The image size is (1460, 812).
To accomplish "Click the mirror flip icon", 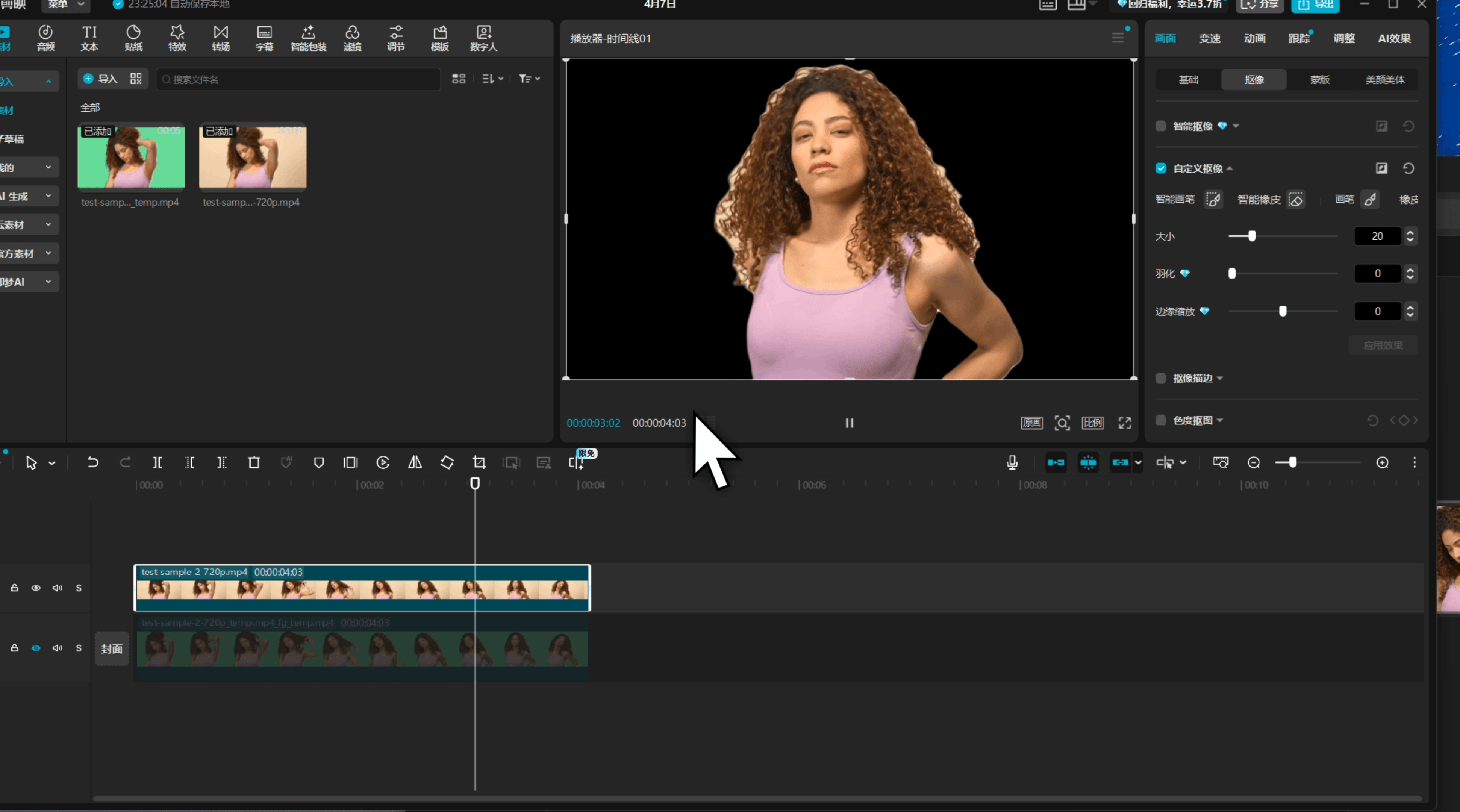I will [415, 462].
